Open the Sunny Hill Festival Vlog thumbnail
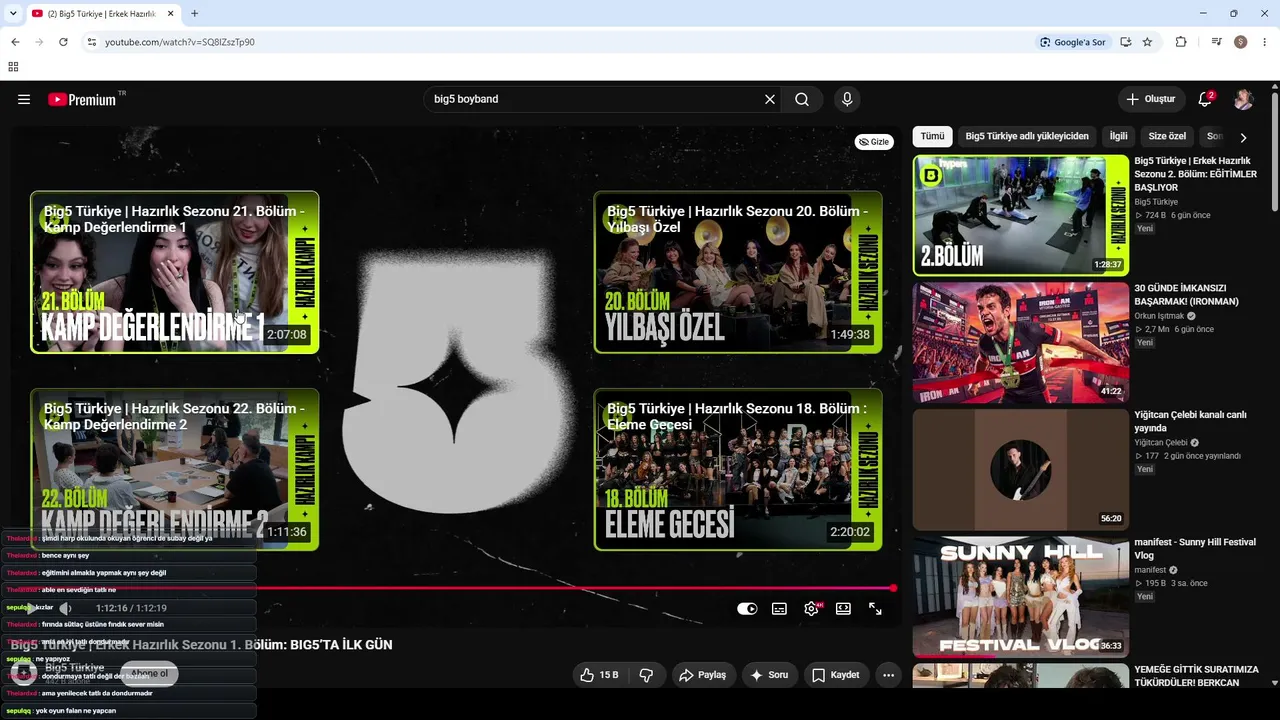 (x=1021, y=596)
